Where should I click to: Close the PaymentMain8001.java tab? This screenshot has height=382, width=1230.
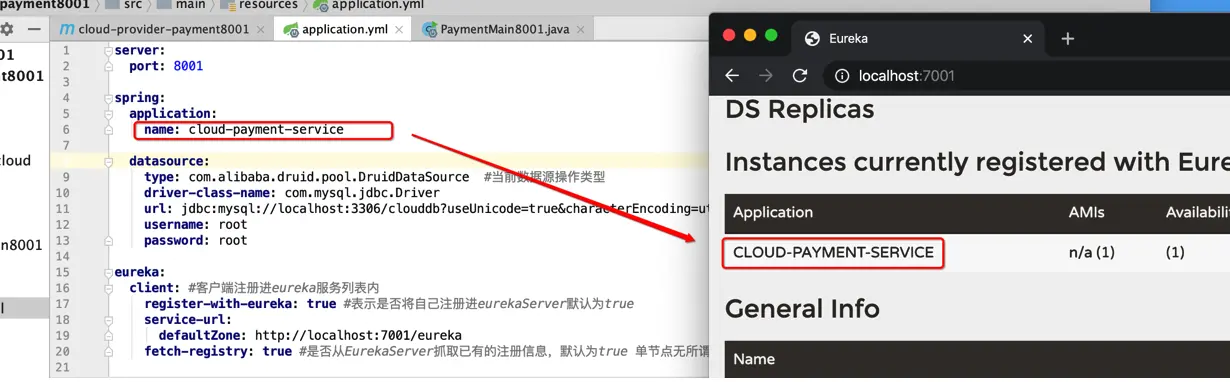[581, 30]
